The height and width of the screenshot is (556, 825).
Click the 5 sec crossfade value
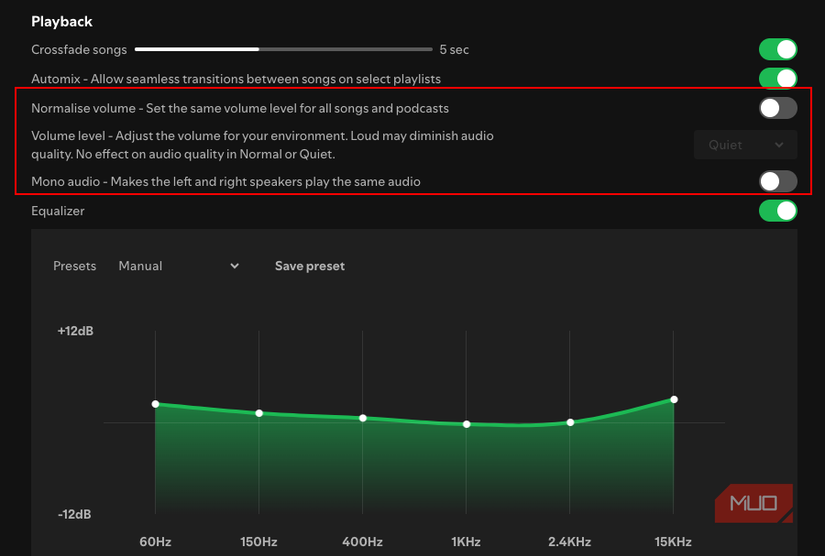(x=454, y=49)
